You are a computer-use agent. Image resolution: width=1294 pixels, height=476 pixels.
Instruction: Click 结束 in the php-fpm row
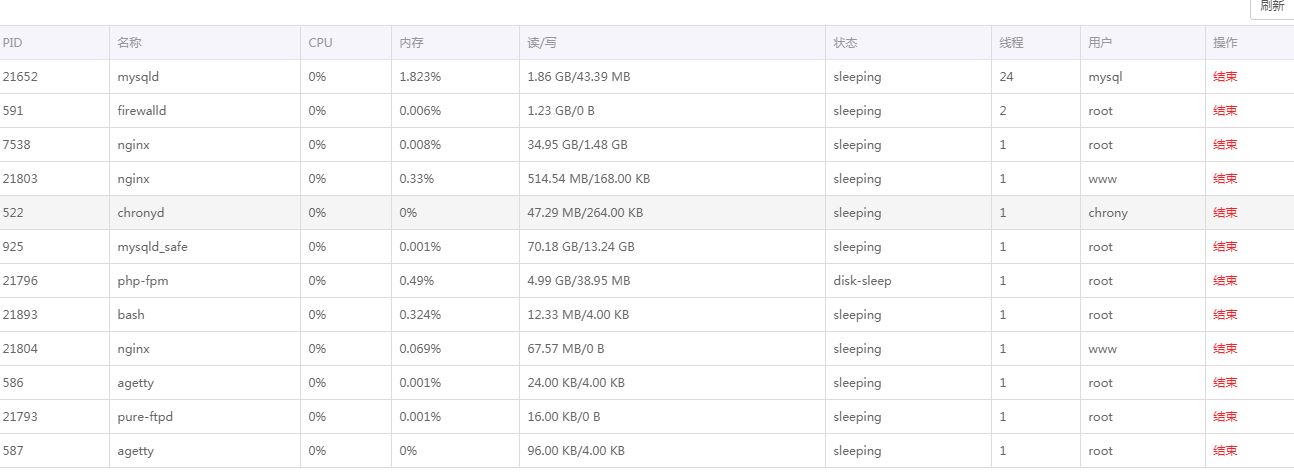(x=1225, y=281)
